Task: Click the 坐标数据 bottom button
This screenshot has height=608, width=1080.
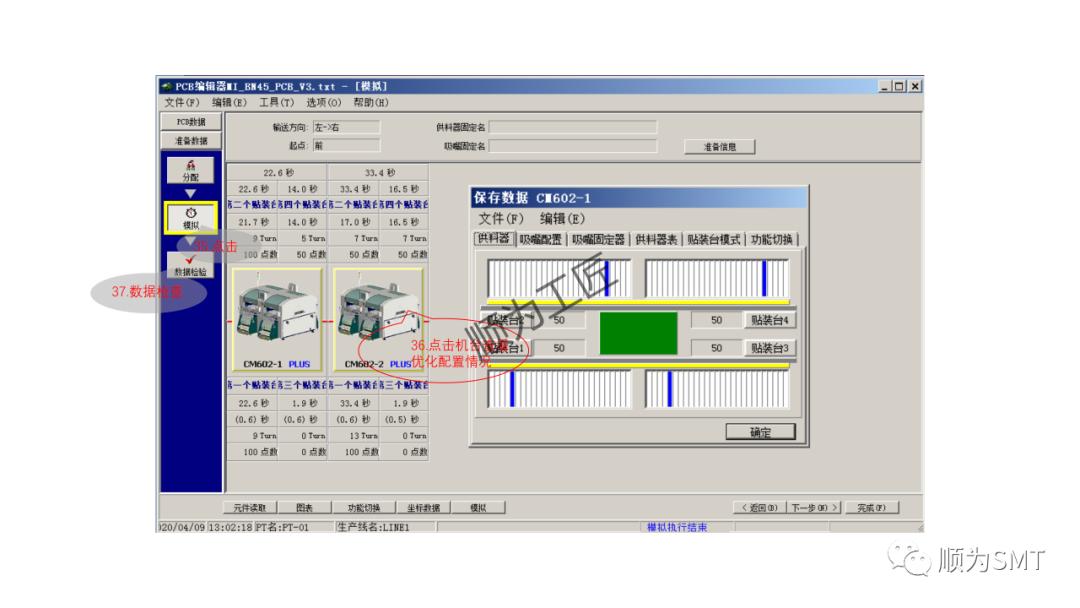Action: (x=423, y=507)
